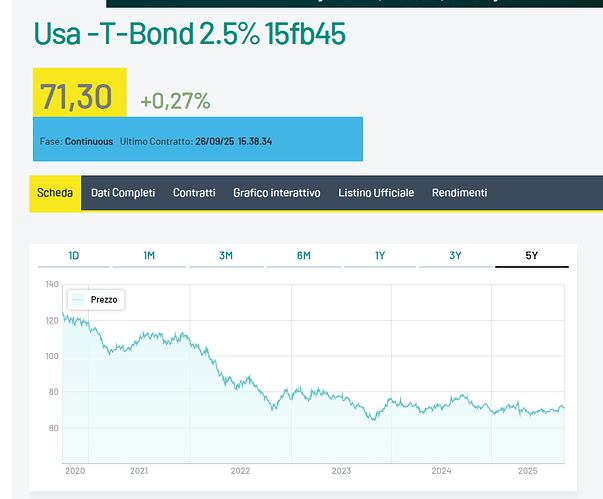Select the 6M time range
The height and width of the screenshot is (499, 603).
tap(303, 256)
